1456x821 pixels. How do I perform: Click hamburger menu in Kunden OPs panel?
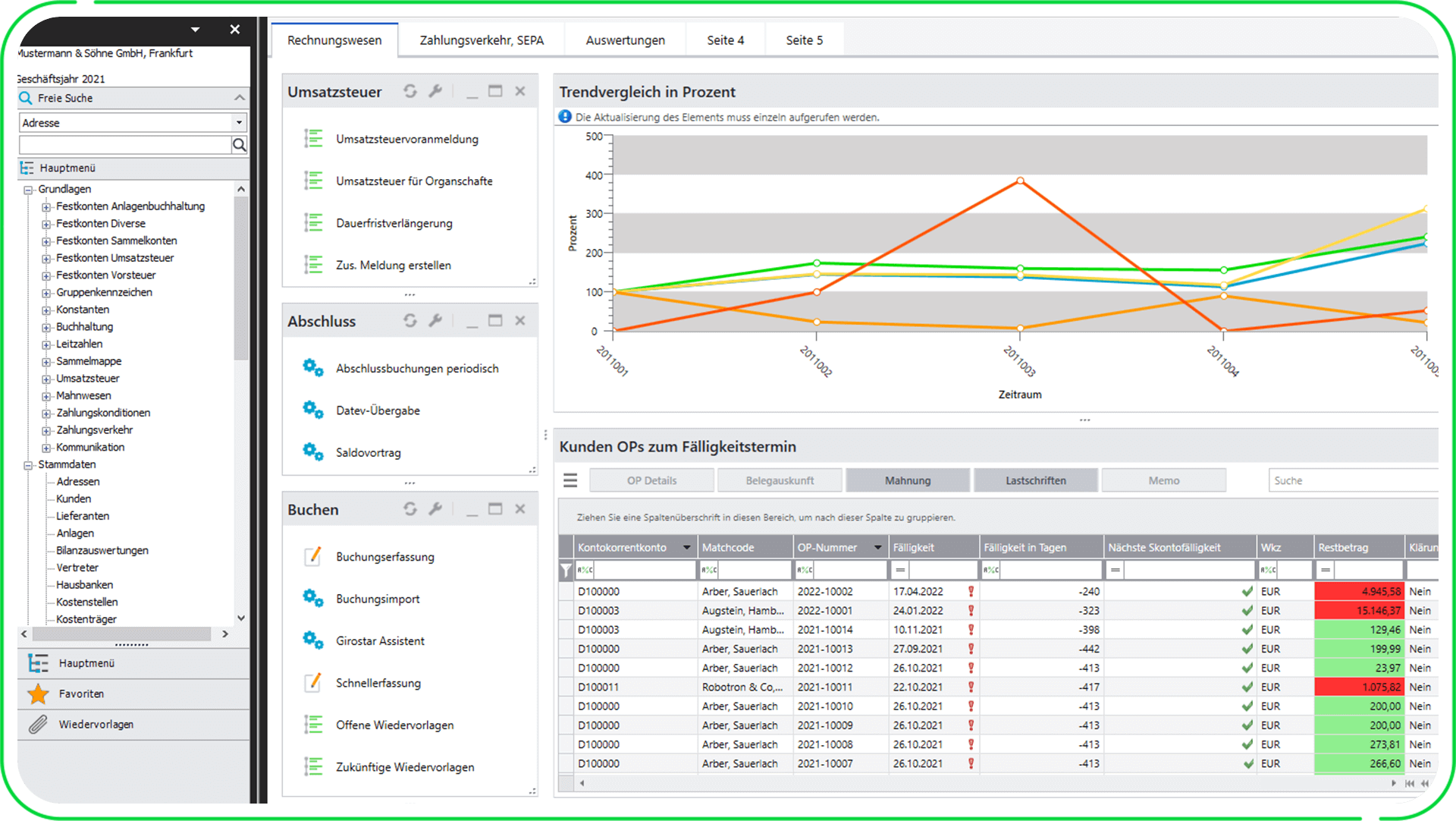[x=570, y=480]
